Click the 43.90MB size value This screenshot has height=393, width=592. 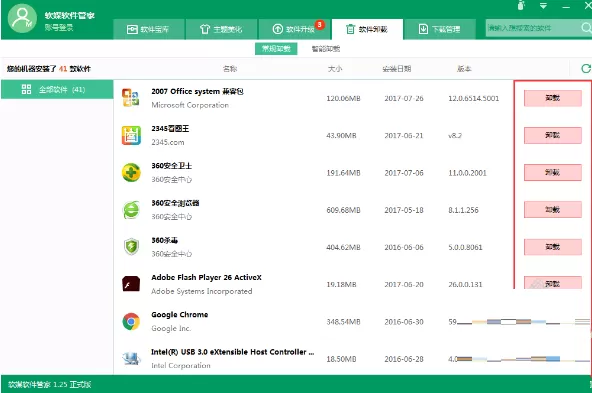(341, 136)
